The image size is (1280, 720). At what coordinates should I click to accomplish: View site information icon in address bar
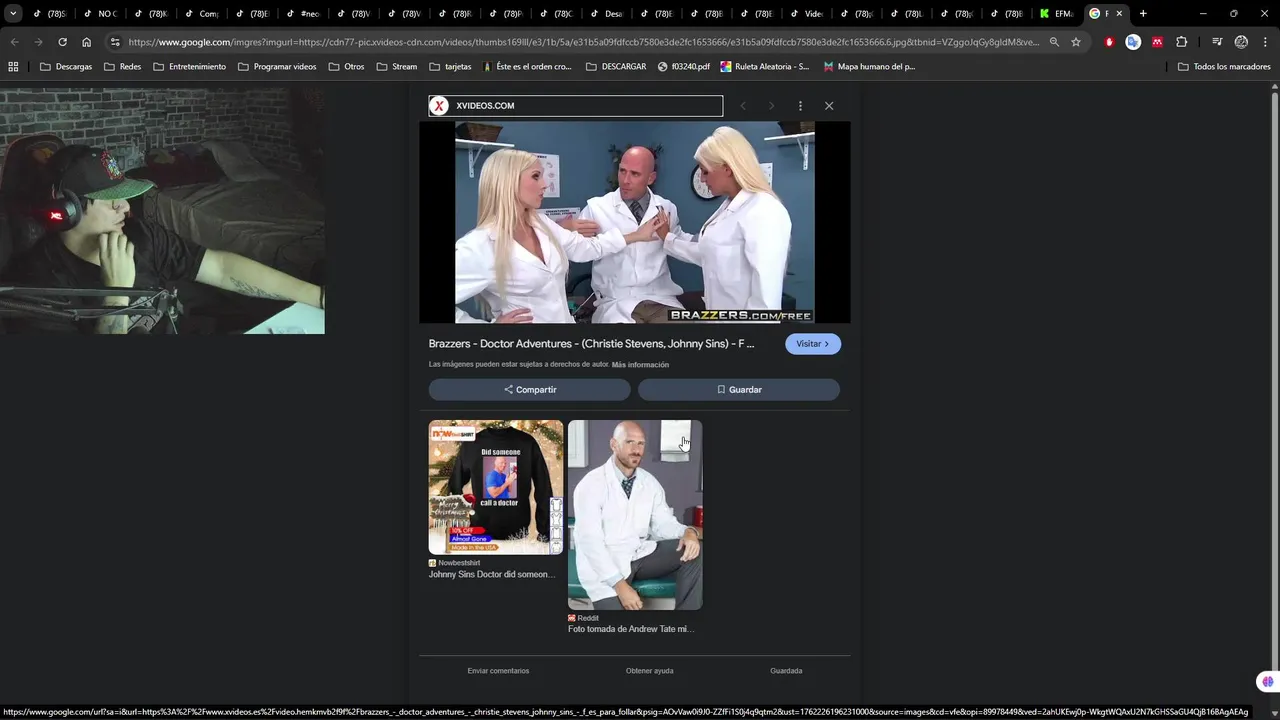(115, 42)
